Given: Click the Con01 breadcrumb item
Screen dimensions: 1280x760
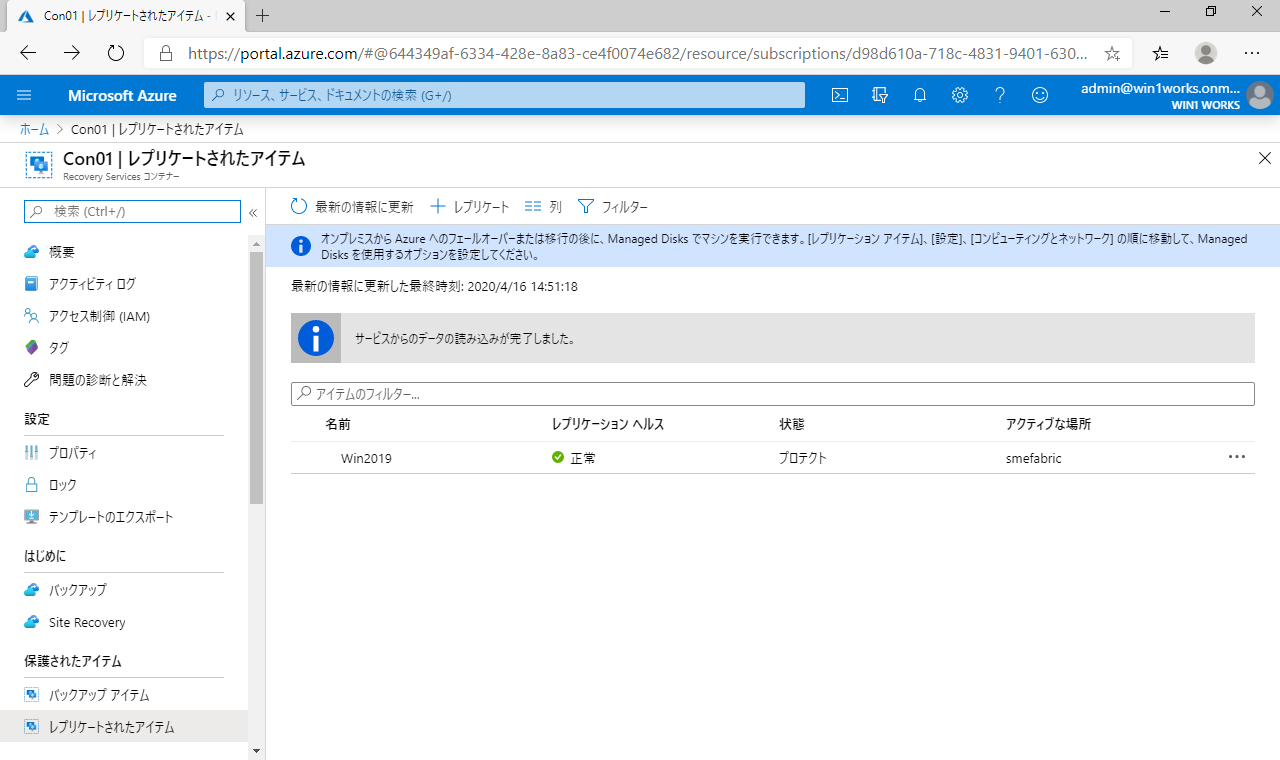Looking at the screenshot, I should click(157, 129).
